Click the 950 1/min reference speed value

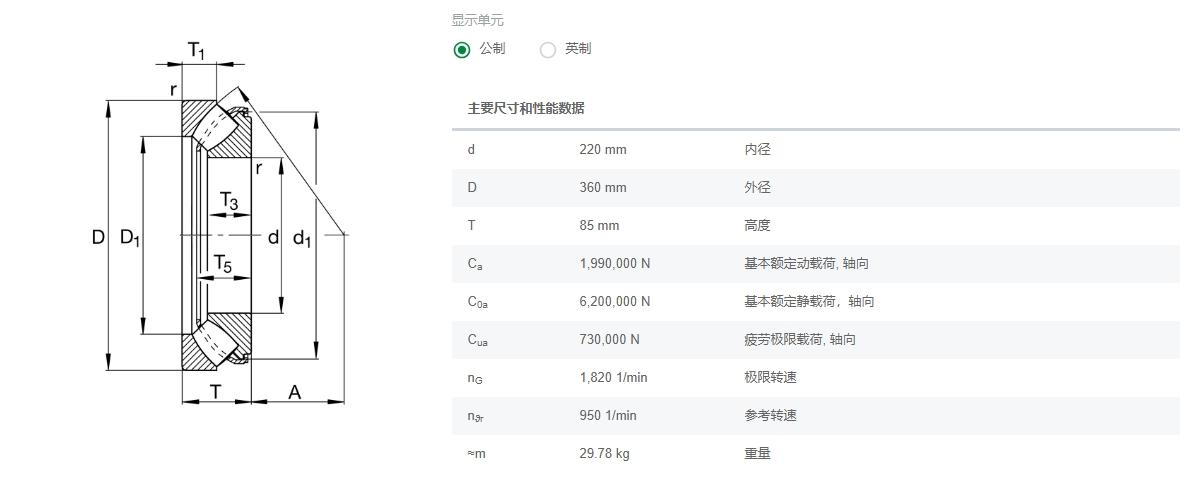(608, 415)
